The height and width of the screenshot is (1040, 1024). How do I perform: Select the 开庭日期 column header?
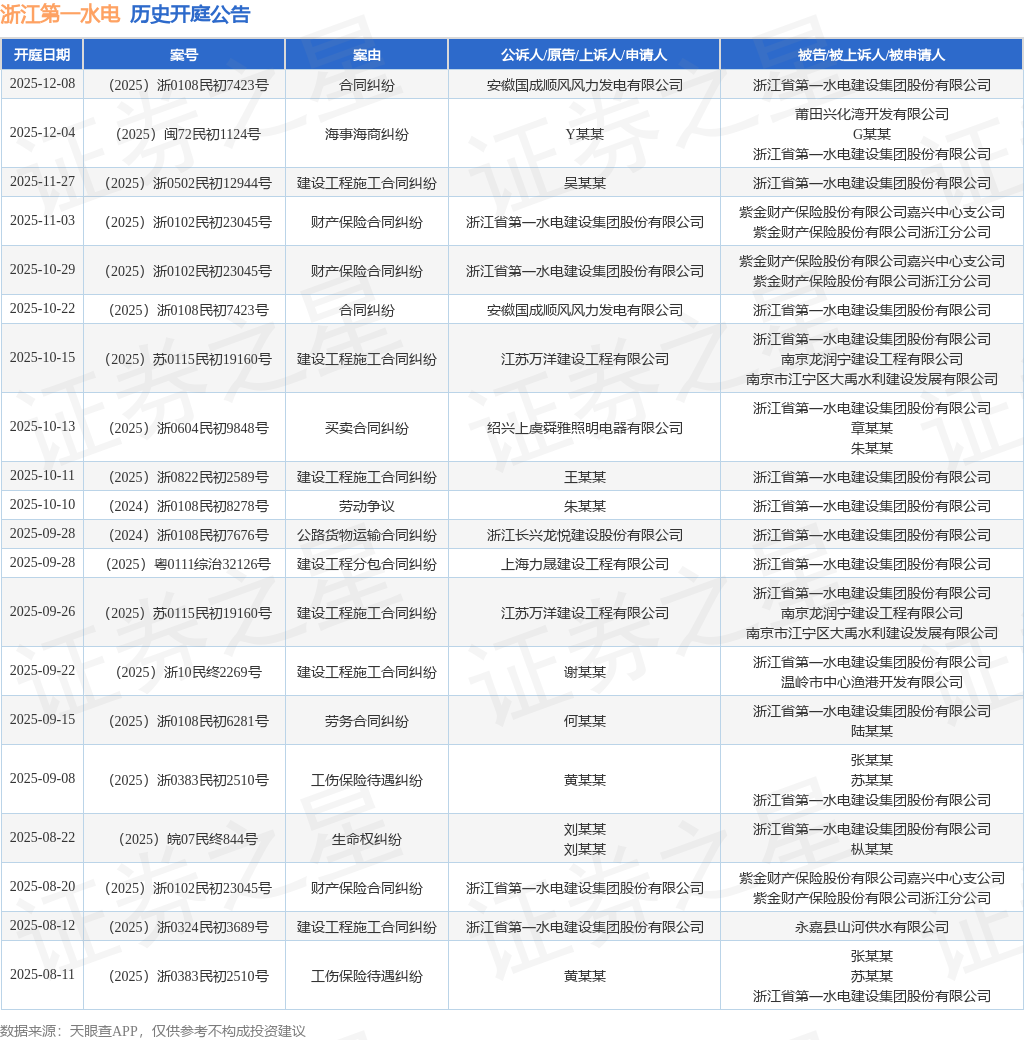point(42,54)
